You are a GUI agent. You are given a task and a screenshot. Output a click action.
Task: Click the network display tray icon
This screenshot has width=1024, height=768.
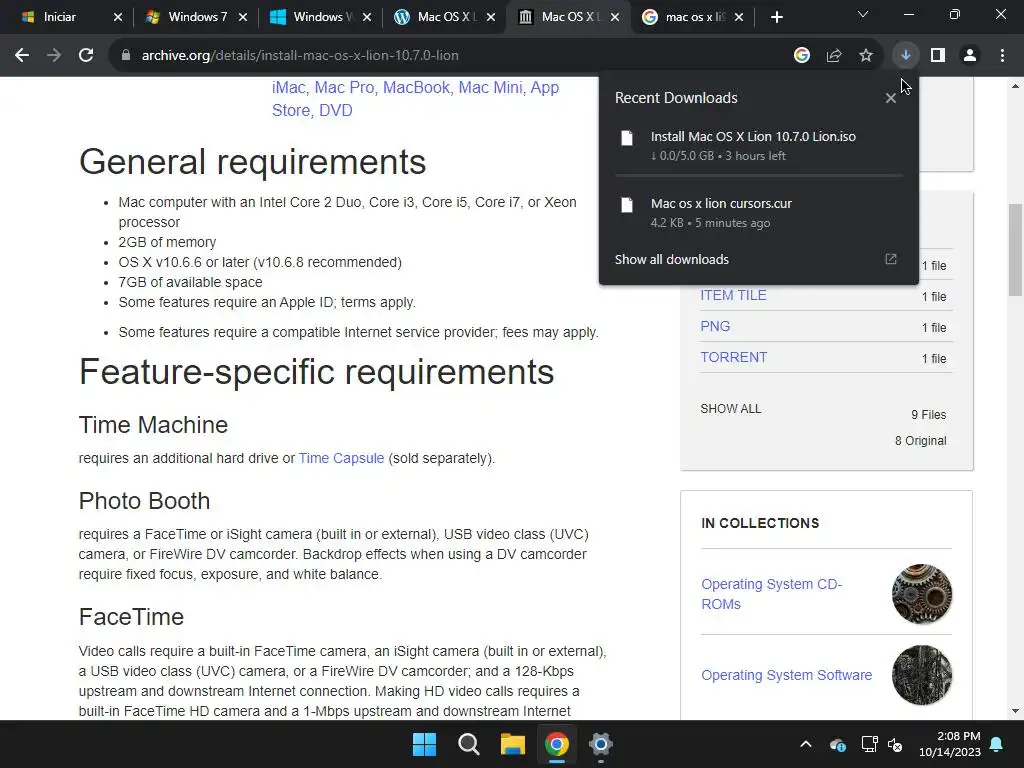[x=869, y=744]
